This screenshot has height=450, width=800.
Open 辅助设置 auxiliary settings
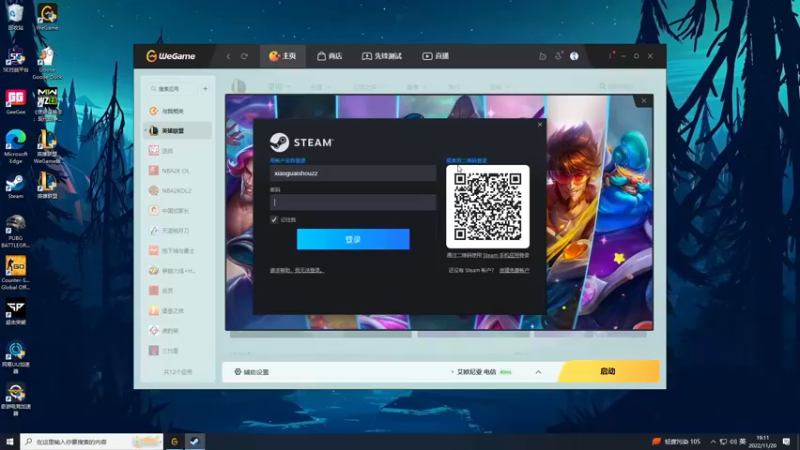click(252, 372)
